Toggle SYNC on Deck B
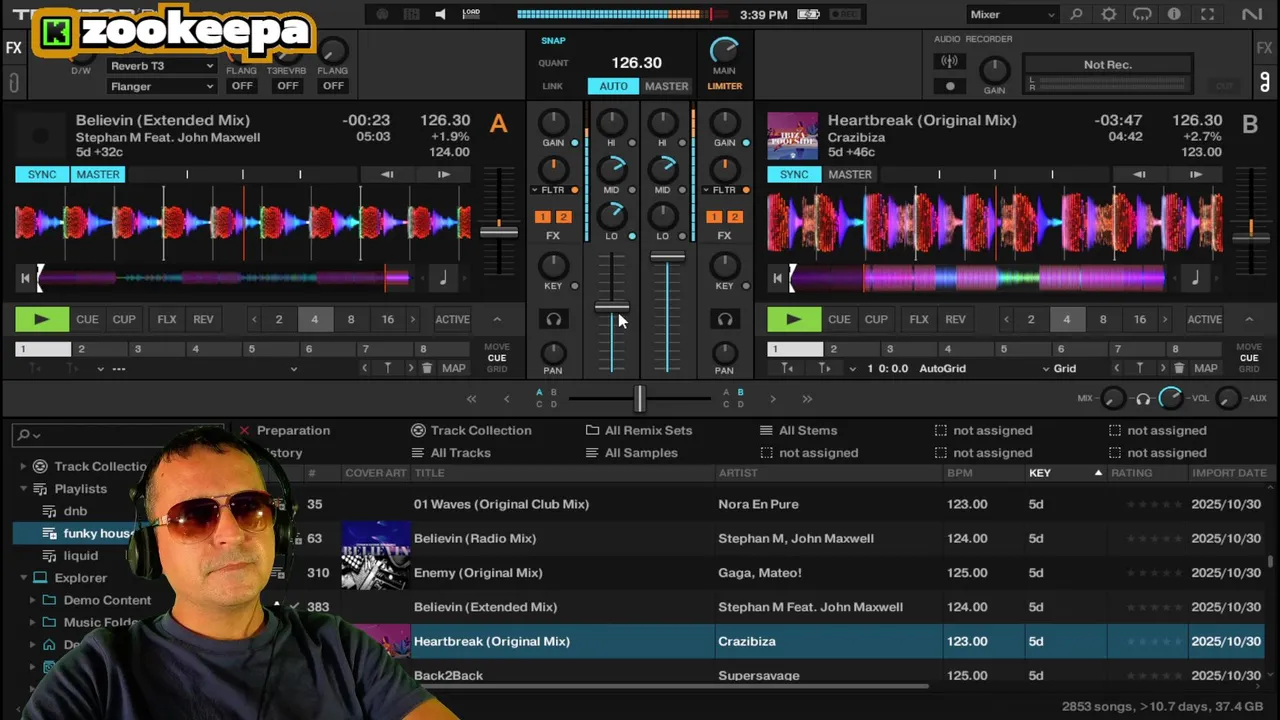 (794, 174)
